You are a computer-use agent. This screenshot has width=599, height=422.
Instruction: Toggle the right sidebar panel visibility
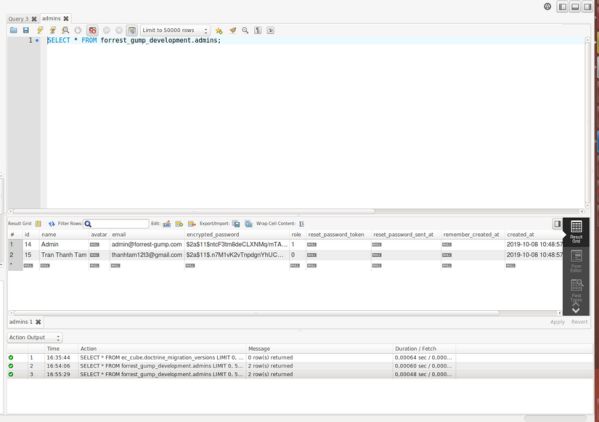pyautogui.click(x=587, y=7)
